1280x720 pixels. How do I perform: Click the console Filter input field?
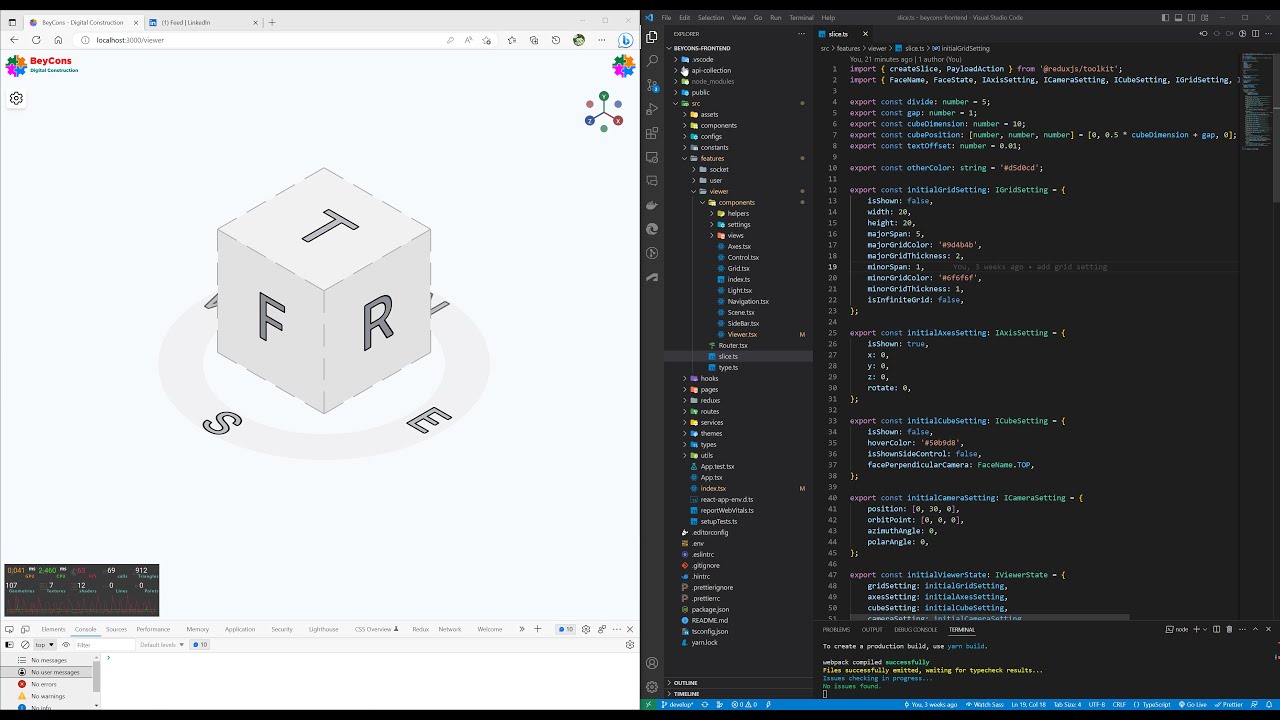pos(103,645)
